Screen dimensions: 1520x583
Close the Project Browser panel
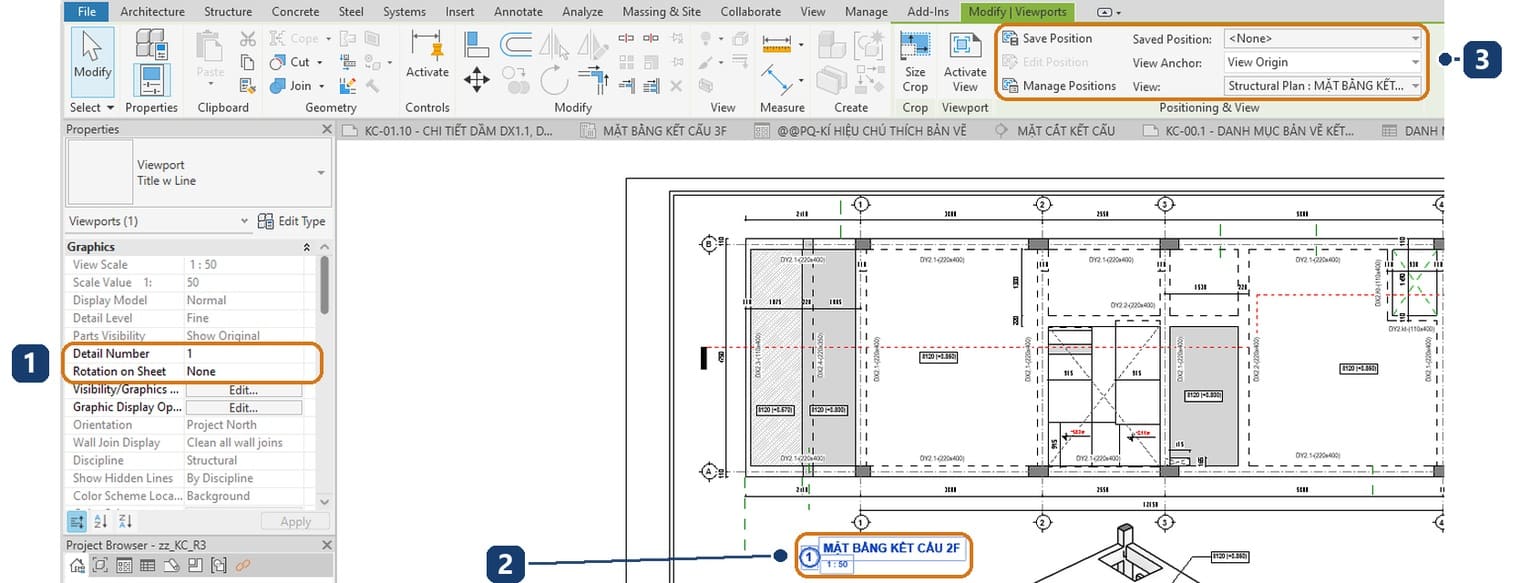(x=326, y=545)
